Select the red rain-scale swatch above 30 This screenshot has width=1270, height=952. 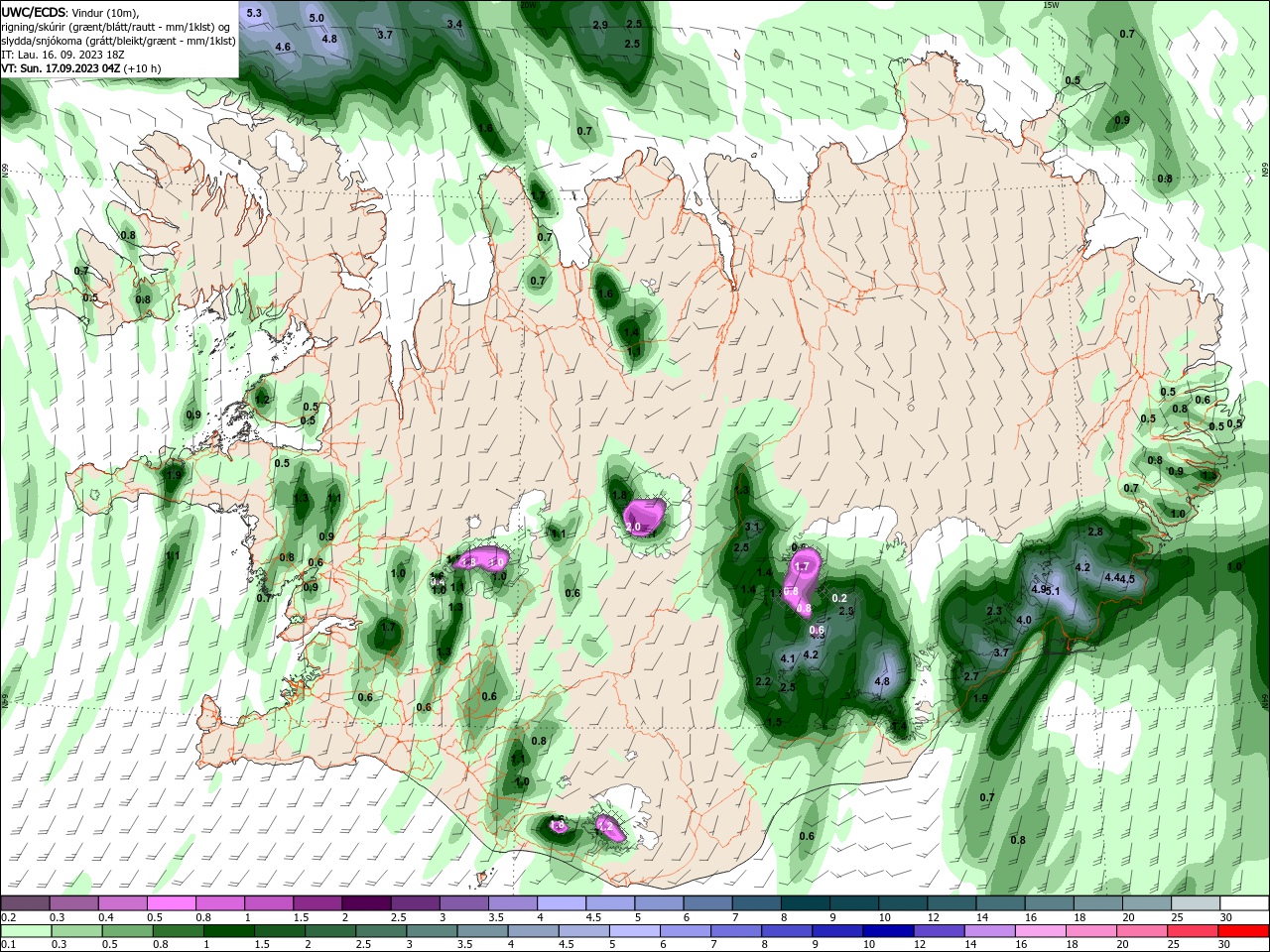coord(1244,931)
